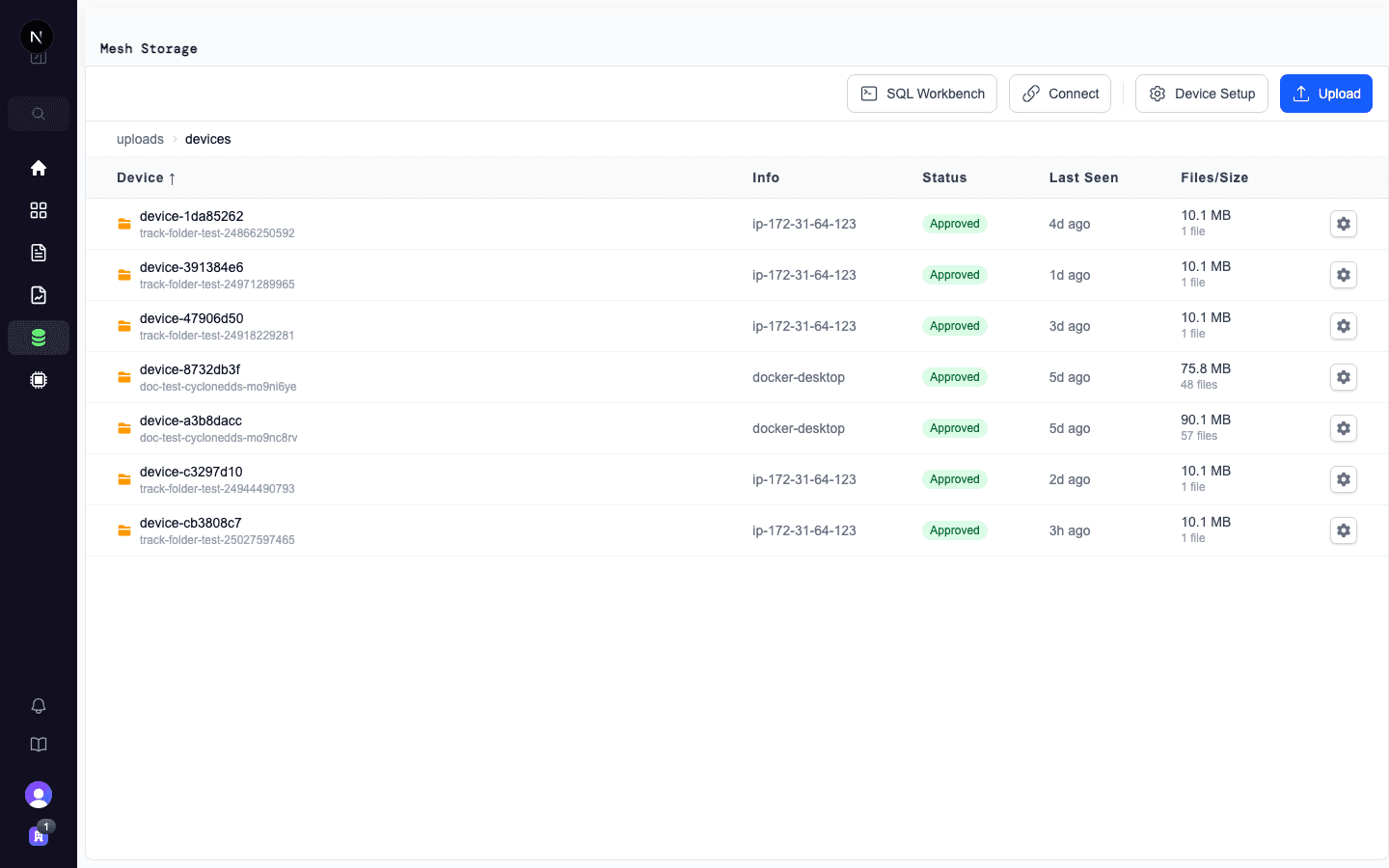Click Approved badge for device-1da85262

[x=955, y=224]
